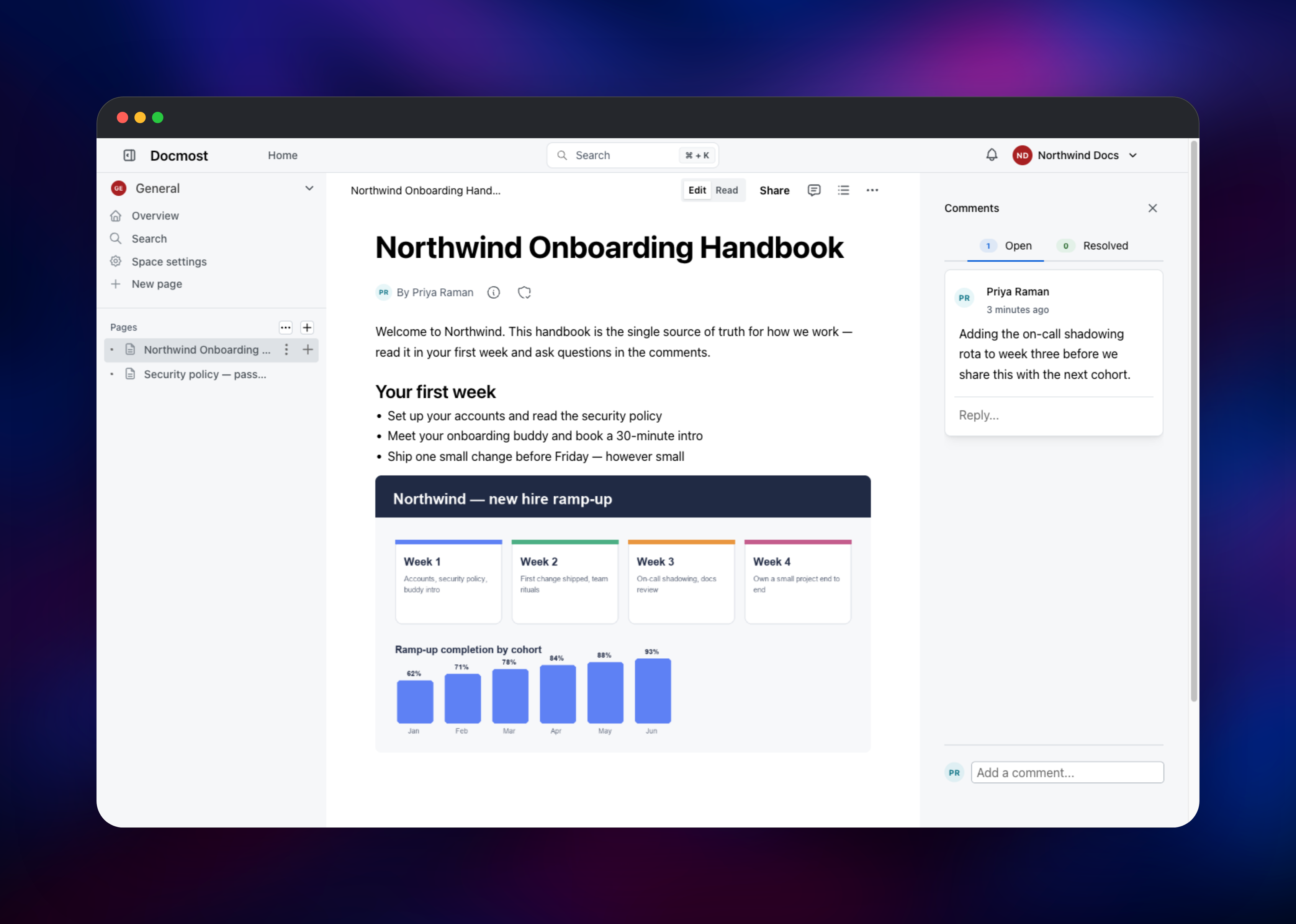This screenshot has width=1296, height=924.
Task: Click the Comments panel heading
Action: click(x=972, y=208)
